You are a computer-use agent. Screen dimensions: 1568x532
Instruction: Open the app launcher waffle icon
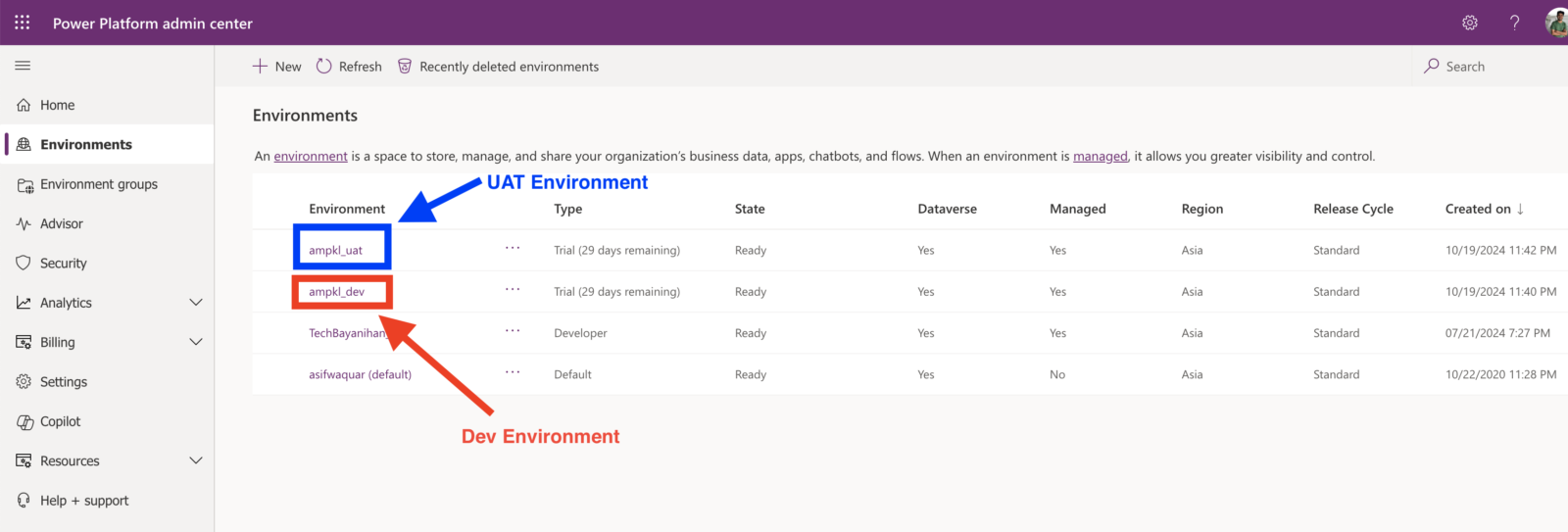coord(22,23)
